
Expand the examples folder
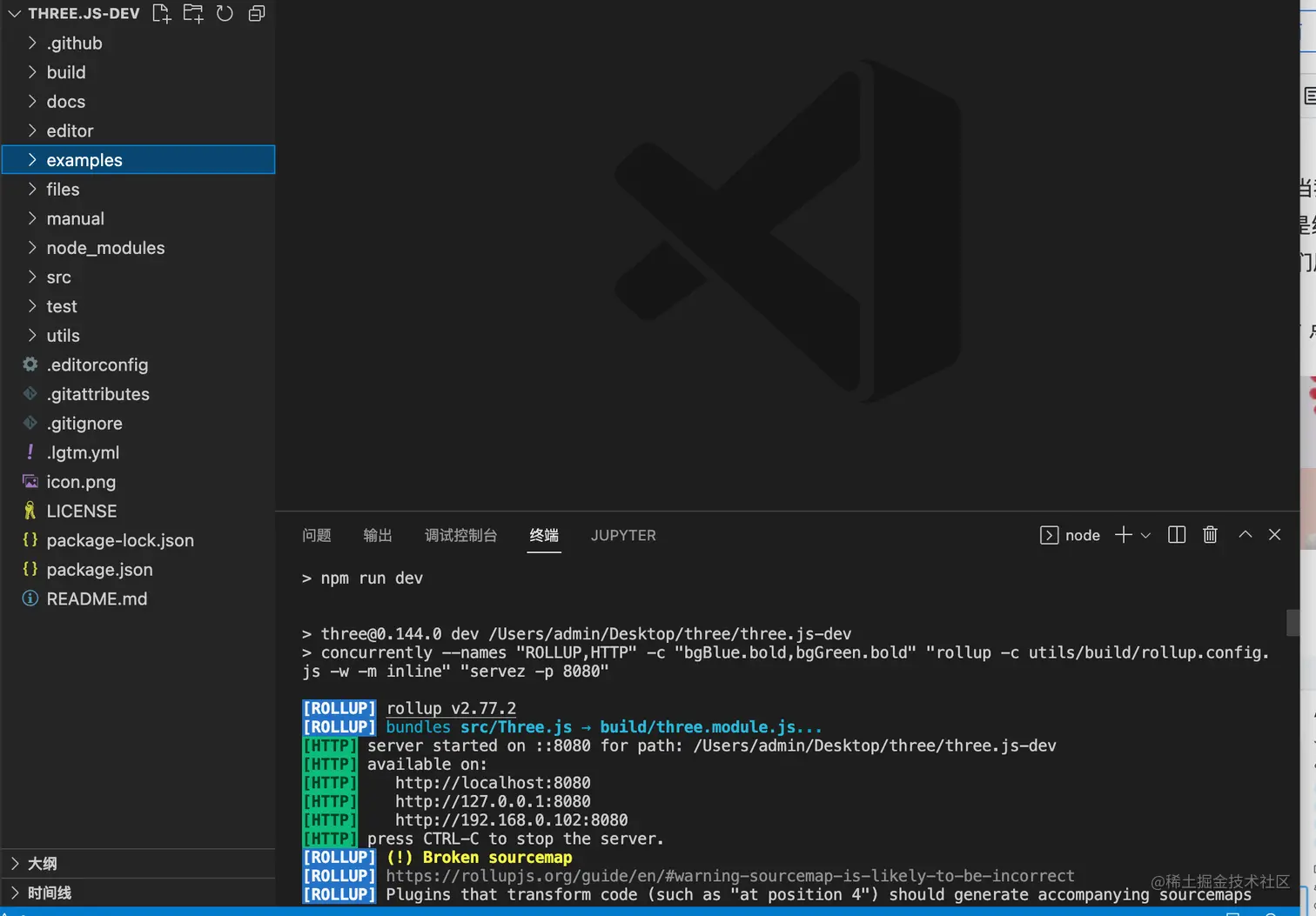[138, 160]
